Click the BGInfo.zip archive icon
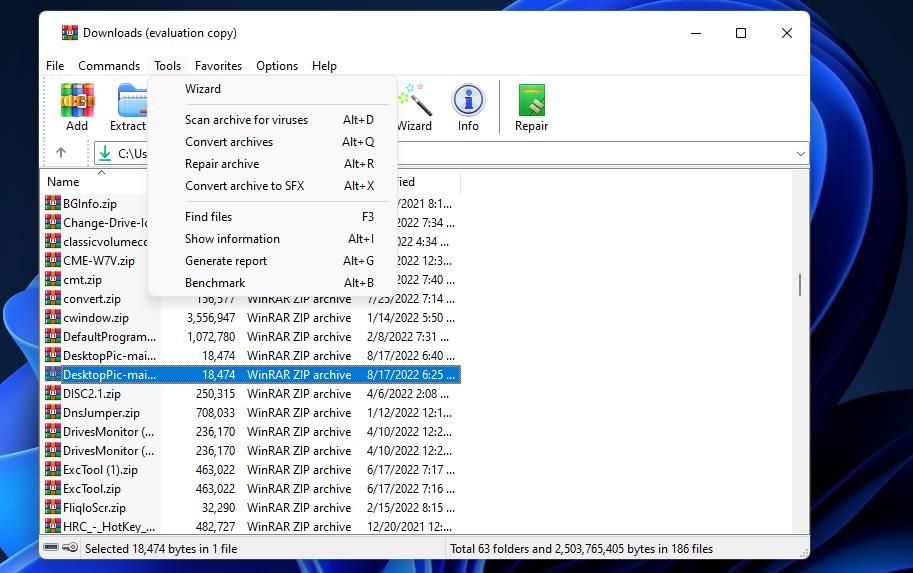Viewport: 913px width, 573px height. pyautogui.click(x=53, y=203)
